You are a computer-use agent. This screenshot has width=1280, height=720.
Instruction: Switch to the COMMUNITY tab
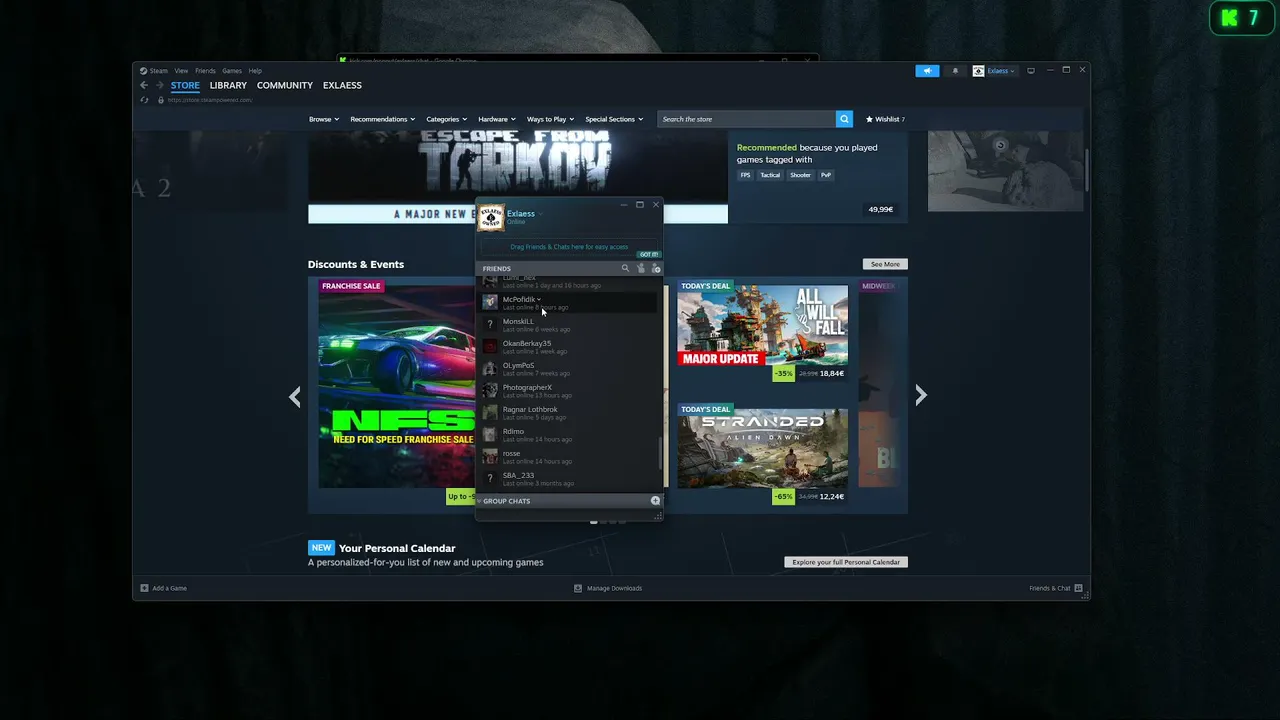point(285,85)
